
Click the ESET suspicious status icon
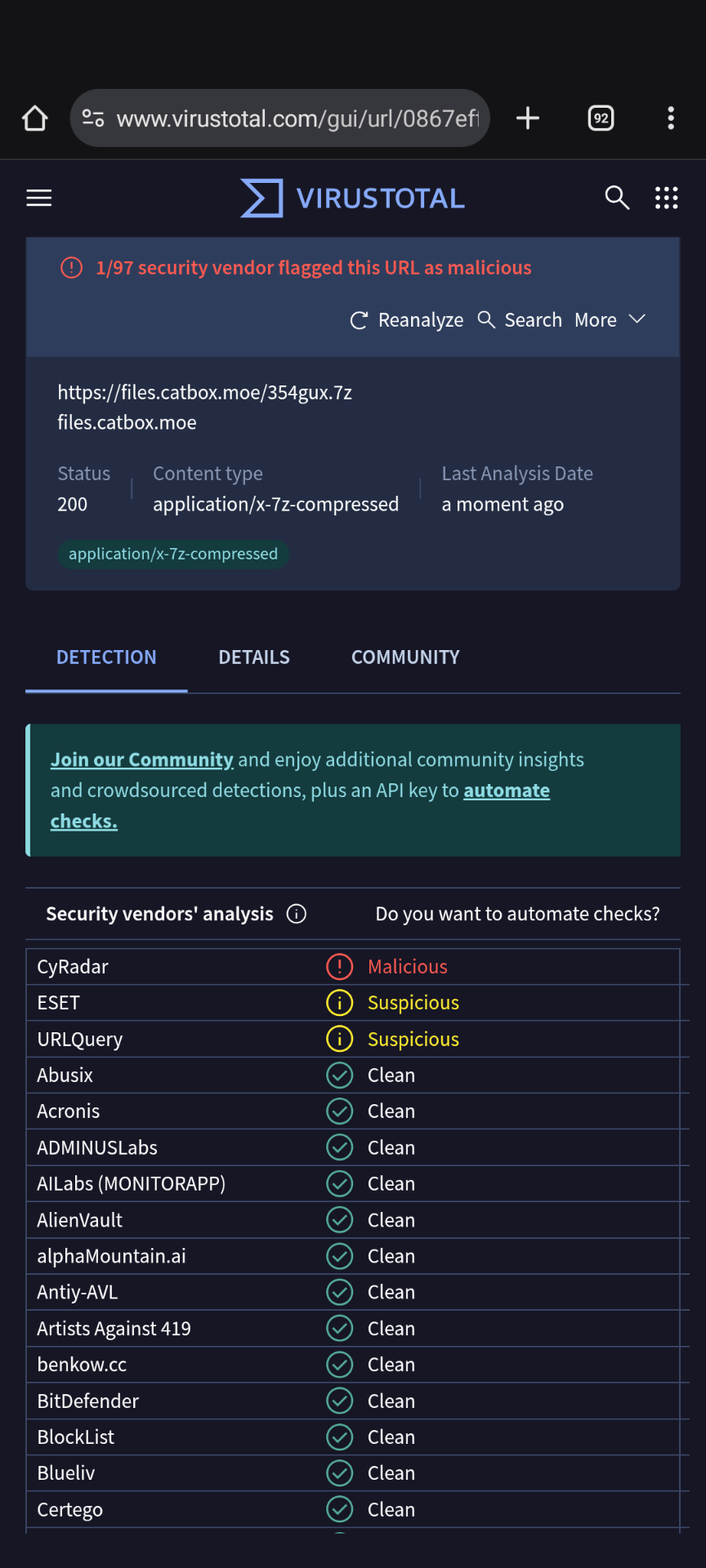[x=339, y=1003]
